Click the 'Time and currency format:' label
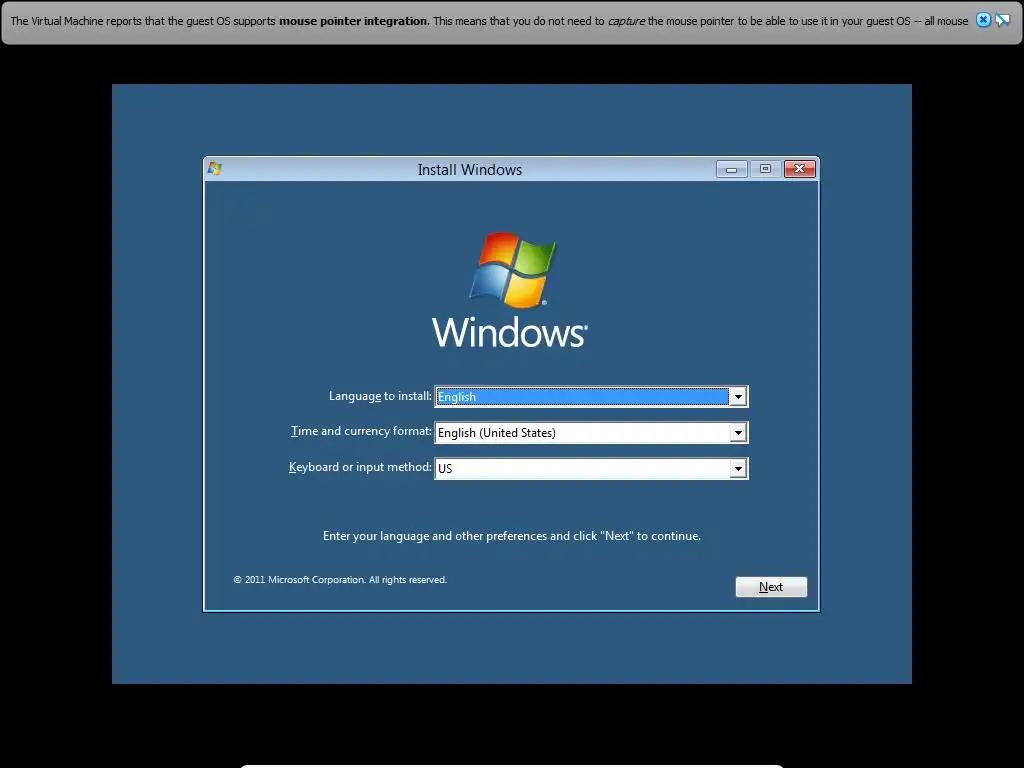Image resolution: width=1024 pixels, height=768 pixels. [361, 431]
